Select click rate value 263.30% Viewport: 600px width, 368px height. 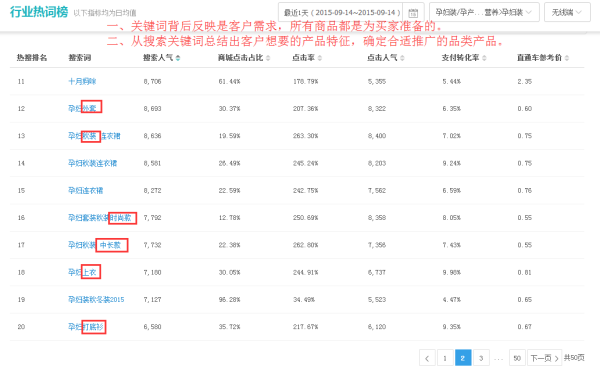pos(305,136)
